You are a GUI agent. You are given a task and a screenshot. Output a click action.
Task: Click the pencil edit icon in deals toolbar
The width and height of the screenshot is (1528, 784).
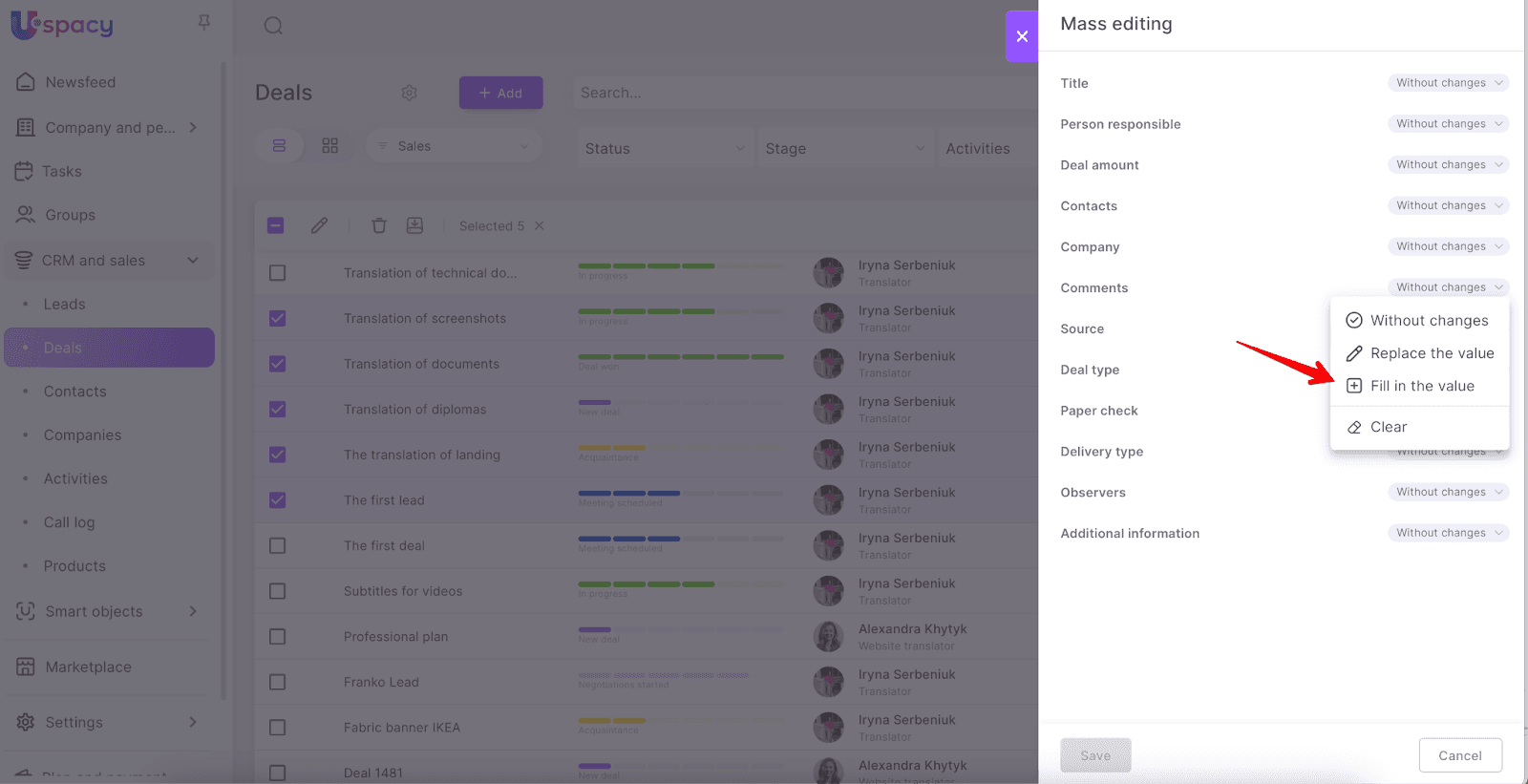[x=319, y=225]
